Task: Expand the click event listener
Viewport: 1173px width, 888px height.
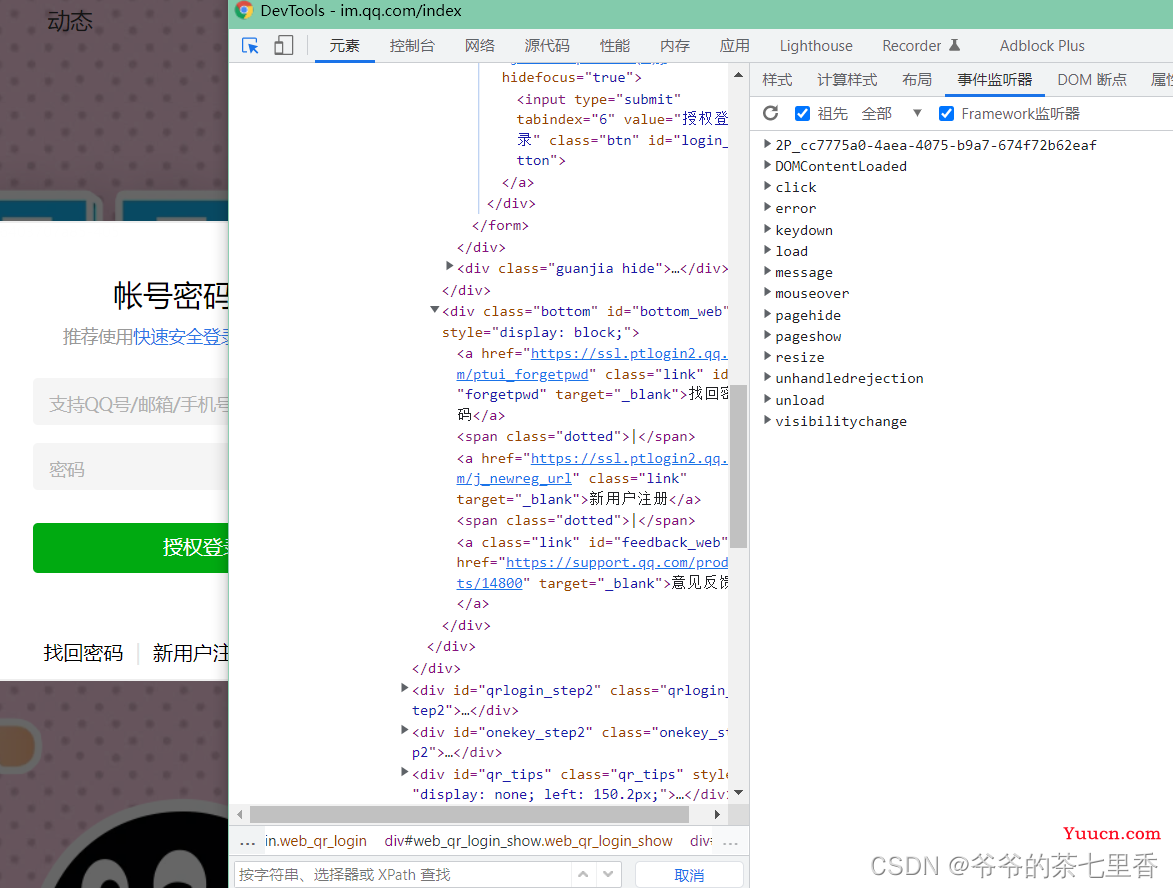Action: 768,186
